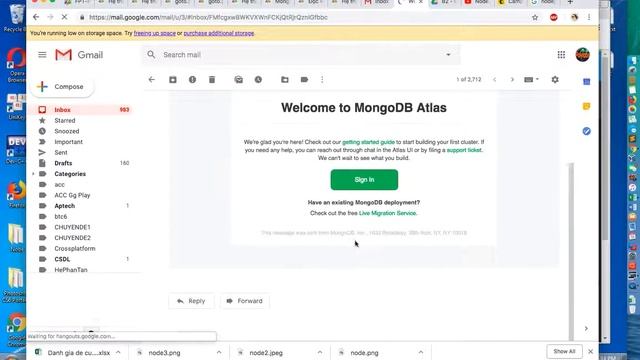
Task: Open the Google account avatar
Action: [x=582, y=54]
